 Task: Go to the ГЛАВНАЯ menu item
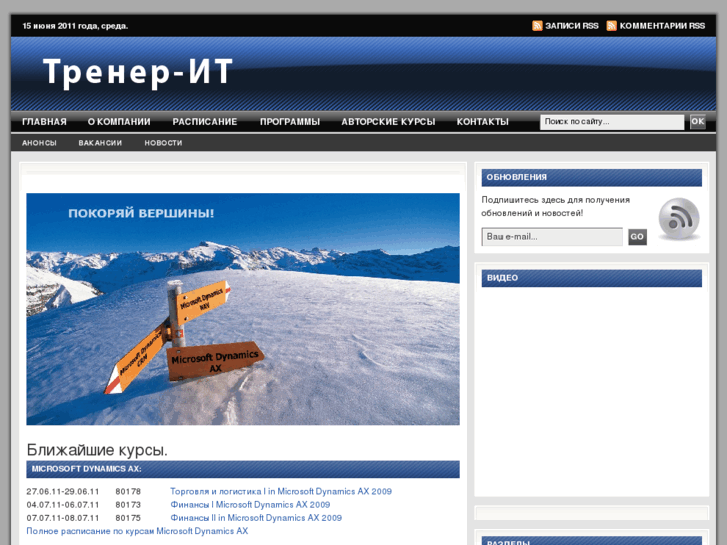45,122
